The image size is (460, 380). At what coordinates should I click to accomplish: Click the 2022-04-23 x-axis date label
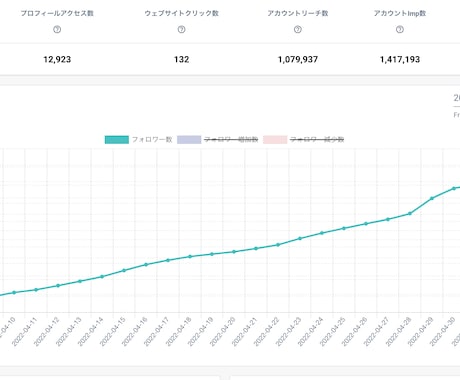pyautogui.click(x=288, y=332)
